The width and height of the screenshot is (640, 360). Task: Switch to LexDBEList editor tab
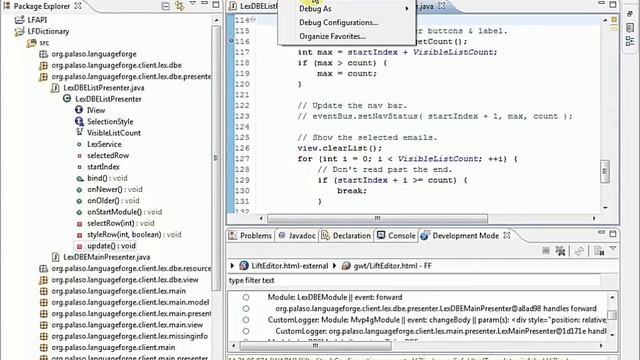click(x=253, y=6)
